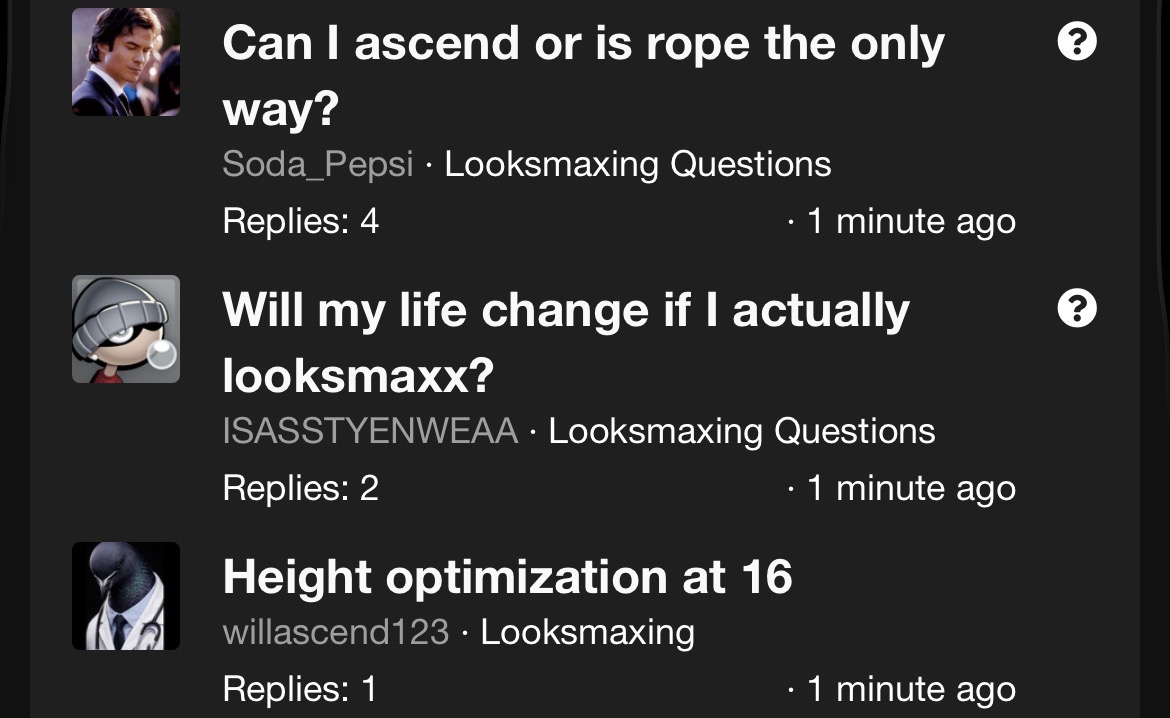Click "Replies: 4" on the ascend thread
The height and width of the screenshot is (718, 1170).
pos(300,221)
